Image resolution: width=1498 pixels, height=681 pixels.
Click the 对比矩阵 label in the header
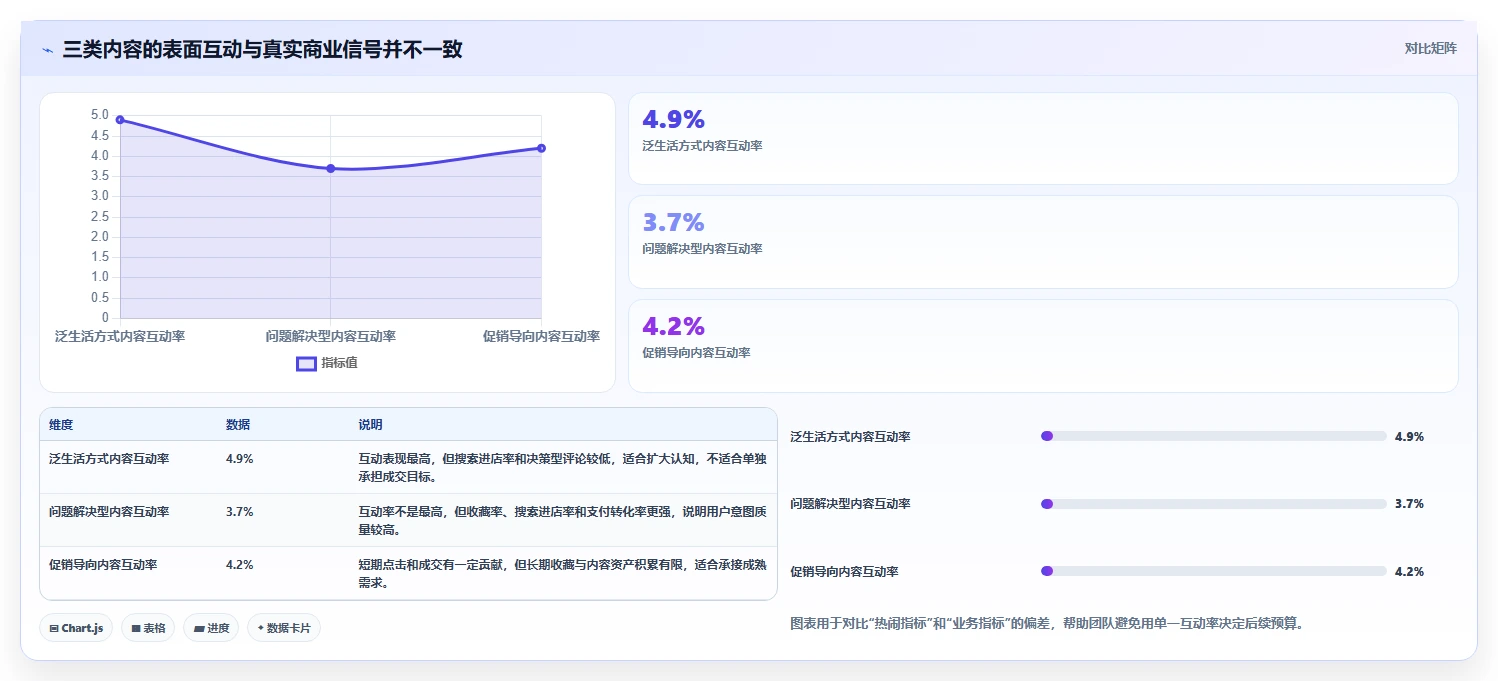coord(1430,48)
